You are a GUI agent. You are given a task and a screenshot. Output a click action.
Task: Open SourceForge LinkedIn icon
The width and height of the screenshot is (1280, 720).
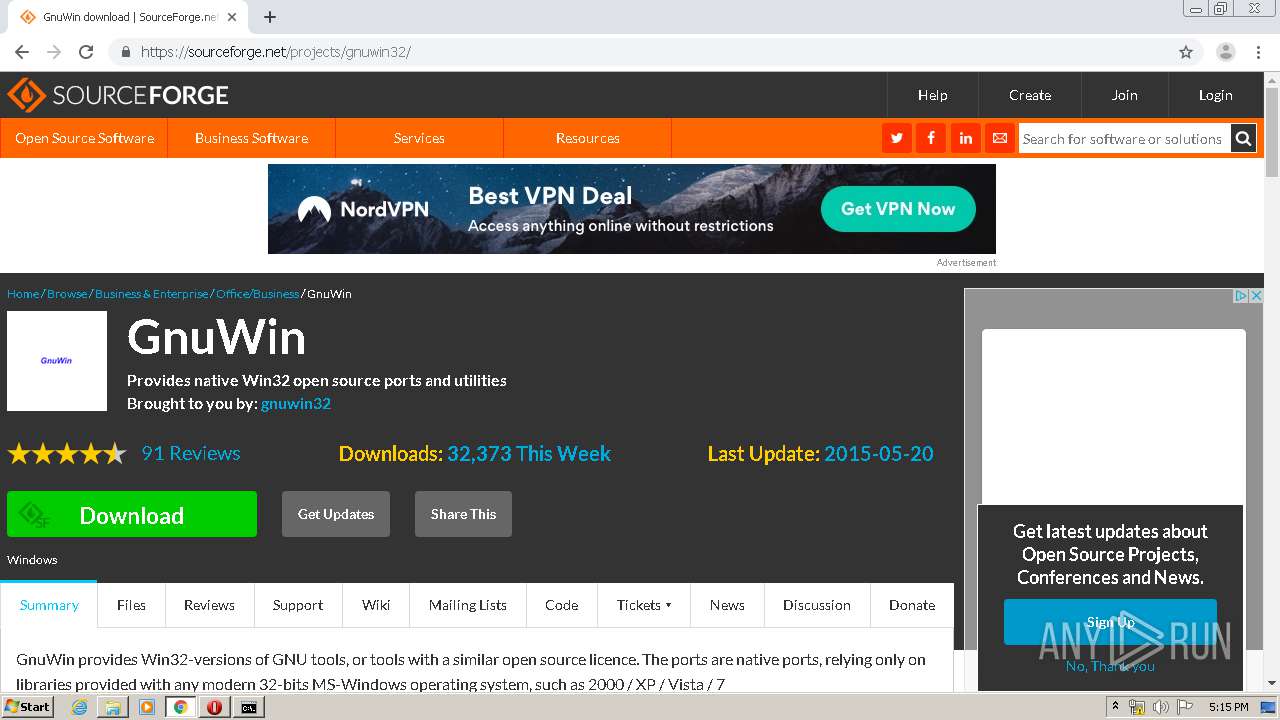(x=965, y=138)
